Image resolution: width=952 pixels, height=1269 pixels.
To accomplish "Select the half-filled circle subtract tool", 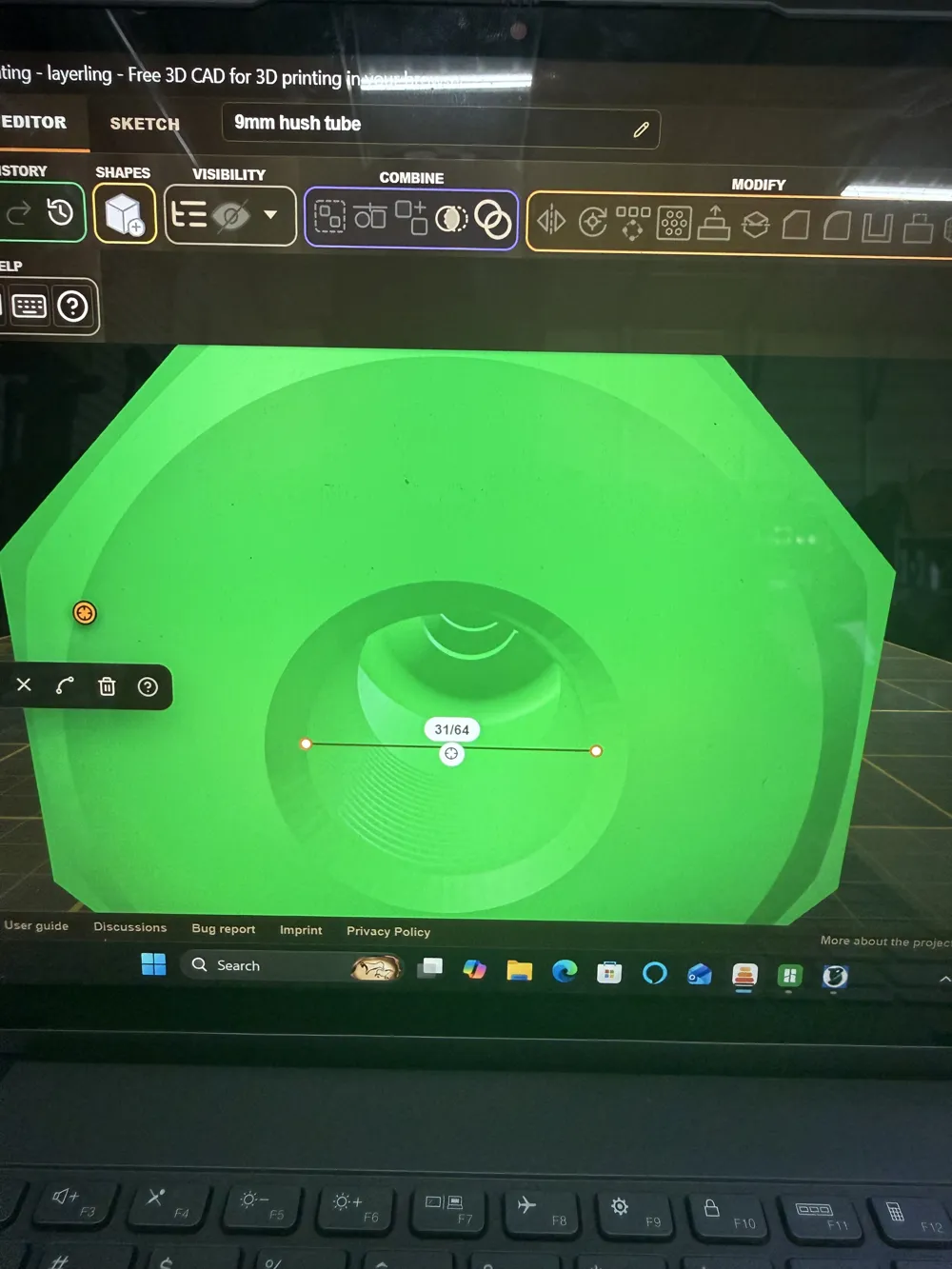I will [451, 220].
